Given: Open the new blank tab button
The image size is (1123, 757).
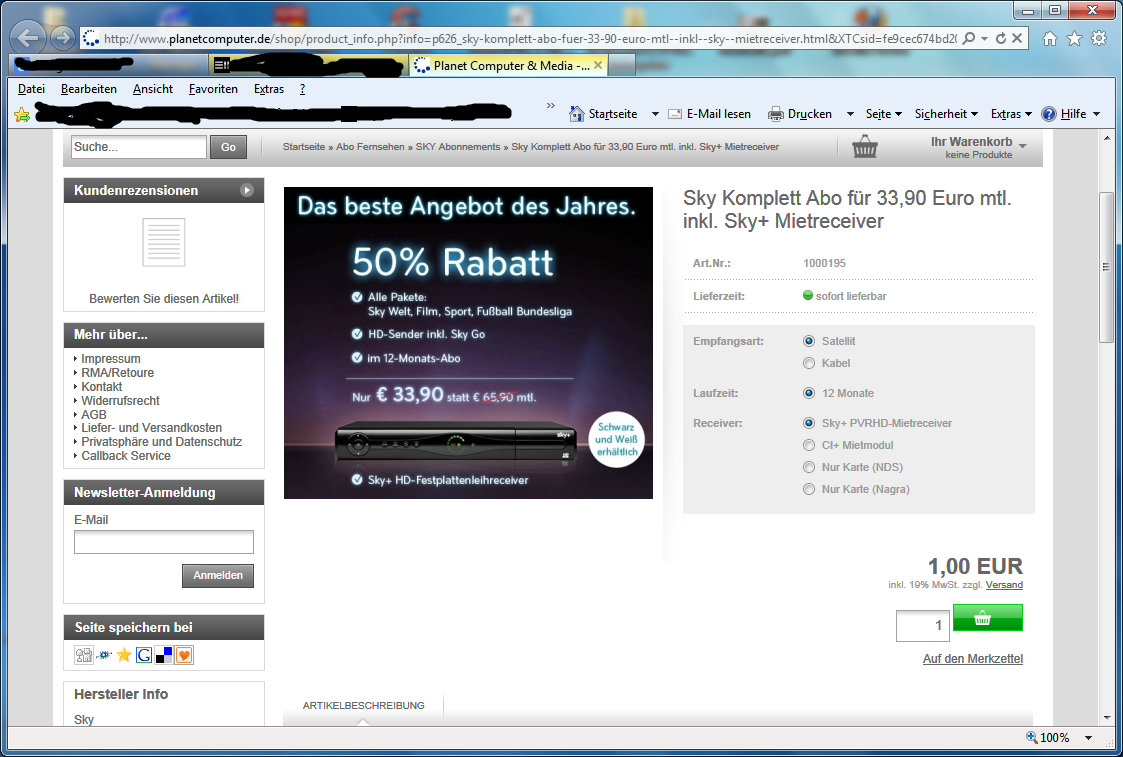Looking at the screenshot, I should click(x=622, y=65).
